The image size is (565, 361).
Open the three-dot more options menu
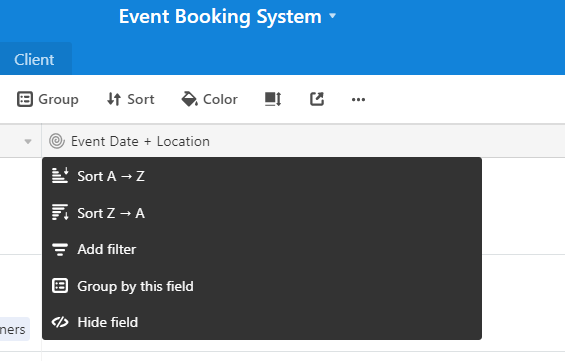pyautogui.click(x=358, y=99)
